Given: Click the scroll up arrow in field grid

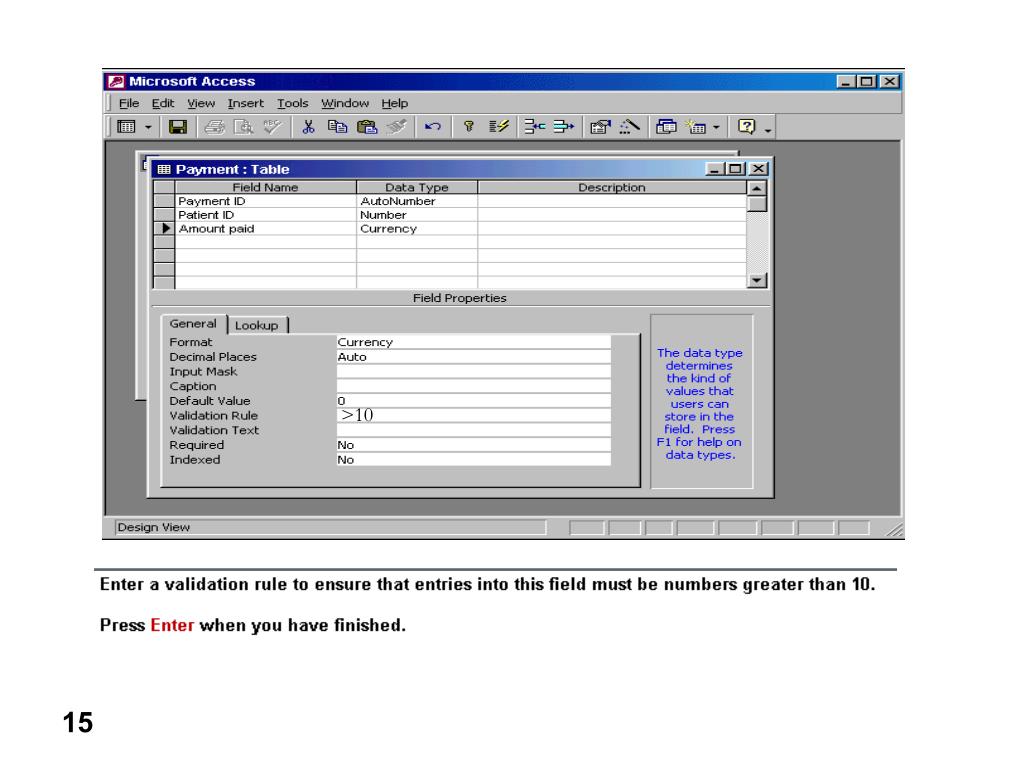Looking at the screenshot, I should (757, 188).
